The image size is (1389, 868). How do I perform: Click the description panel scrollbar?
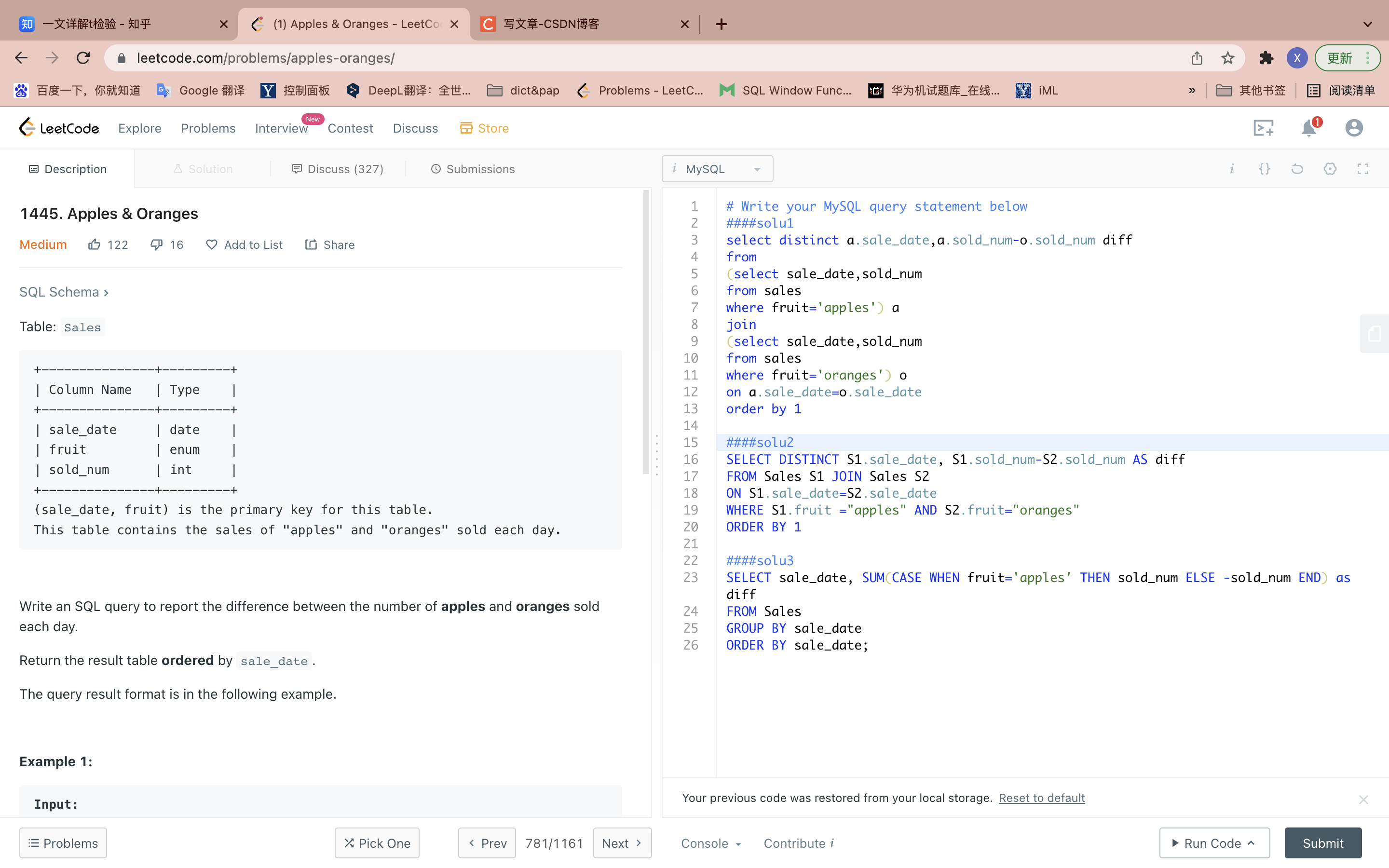(646, 333)
